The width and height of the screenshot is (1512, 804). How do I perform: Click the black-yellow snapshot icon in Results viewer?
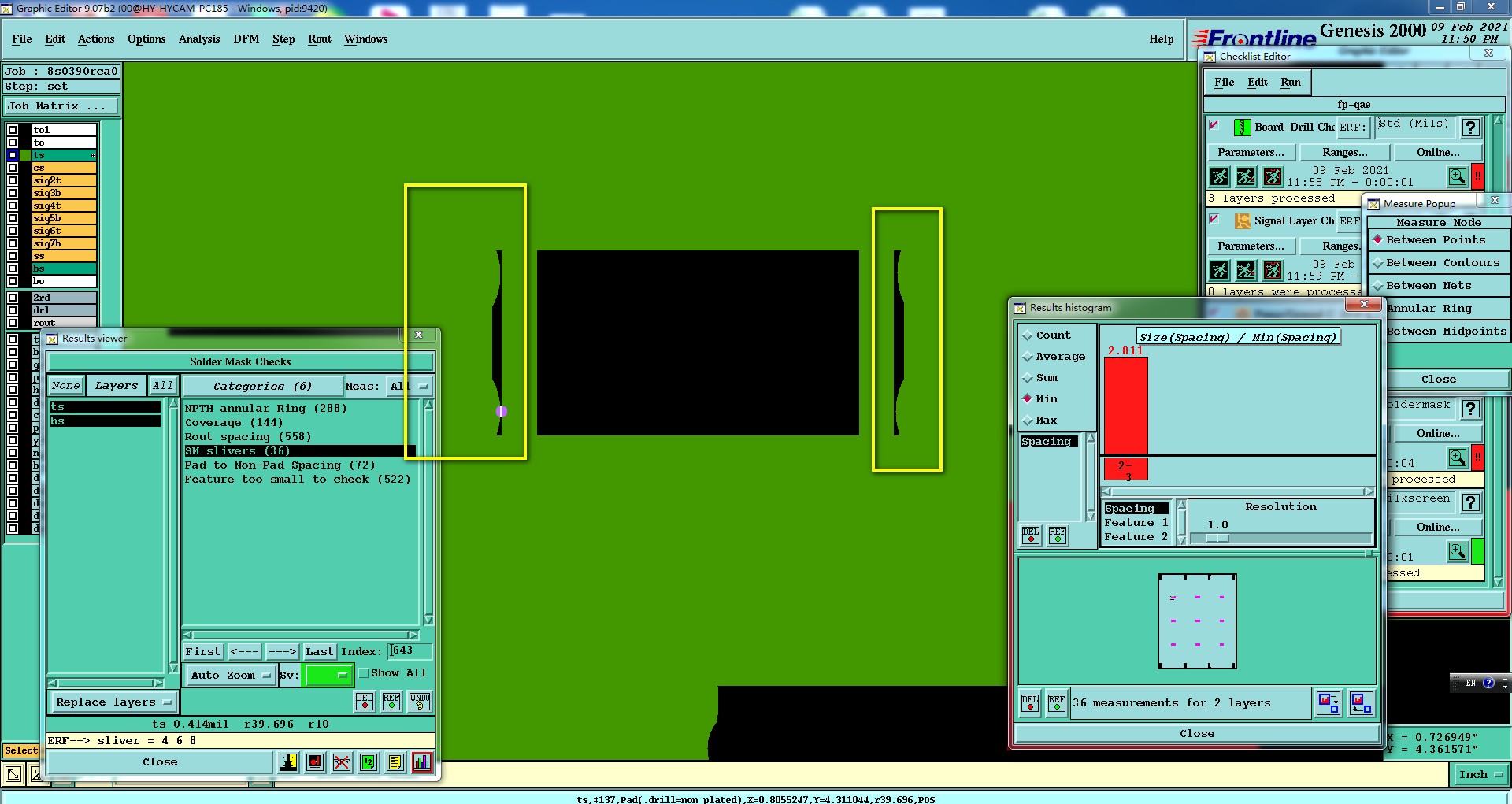(x=288, y=762)
